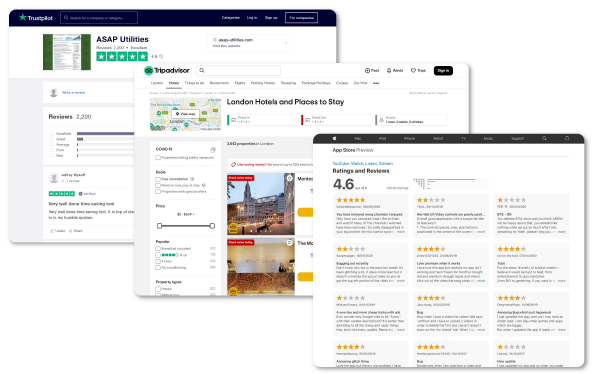This screenshot has width=595, height=374.
Task: Check the Breakfast included filter
Action: [x=158, y=248]
